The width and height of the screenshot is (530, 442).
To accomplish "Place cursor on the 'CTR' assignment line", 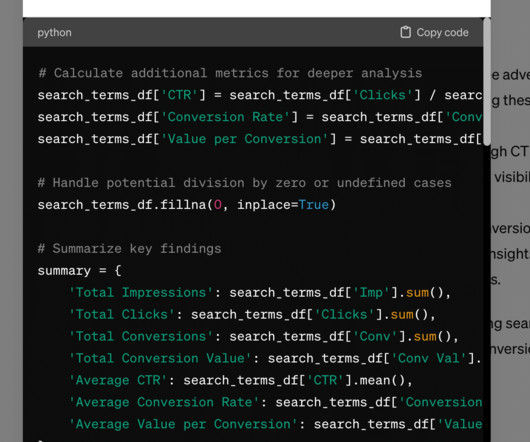I will pos(260,95).
